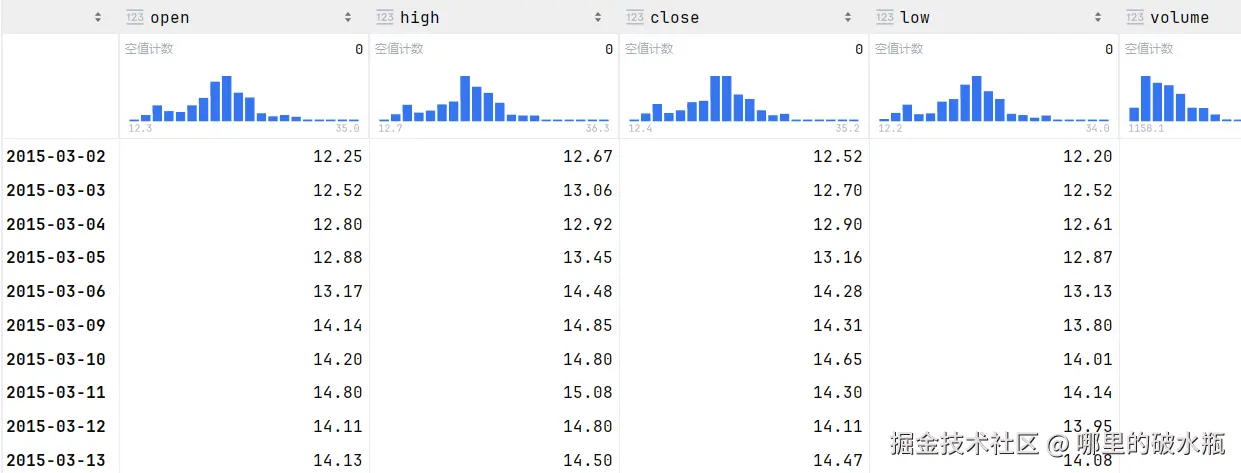Toggle sort arrows on the close column
The image size is (1241, 473).
pos(848,17)
